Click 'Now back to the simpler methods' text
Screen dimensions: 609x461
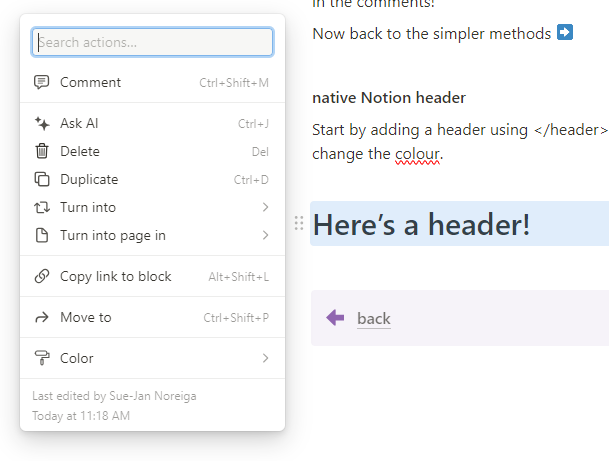coord(432,34)
